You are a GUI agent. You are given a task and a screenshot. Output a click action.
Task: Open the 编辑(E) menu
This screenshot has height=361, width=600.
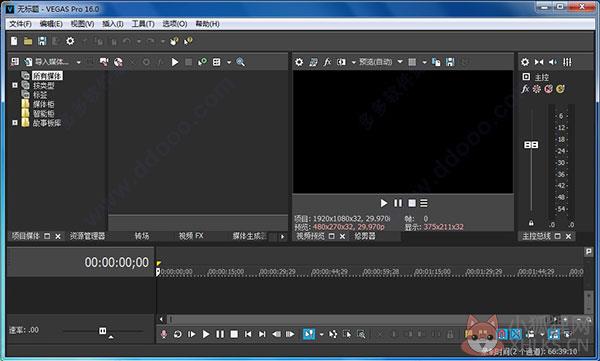51,24
